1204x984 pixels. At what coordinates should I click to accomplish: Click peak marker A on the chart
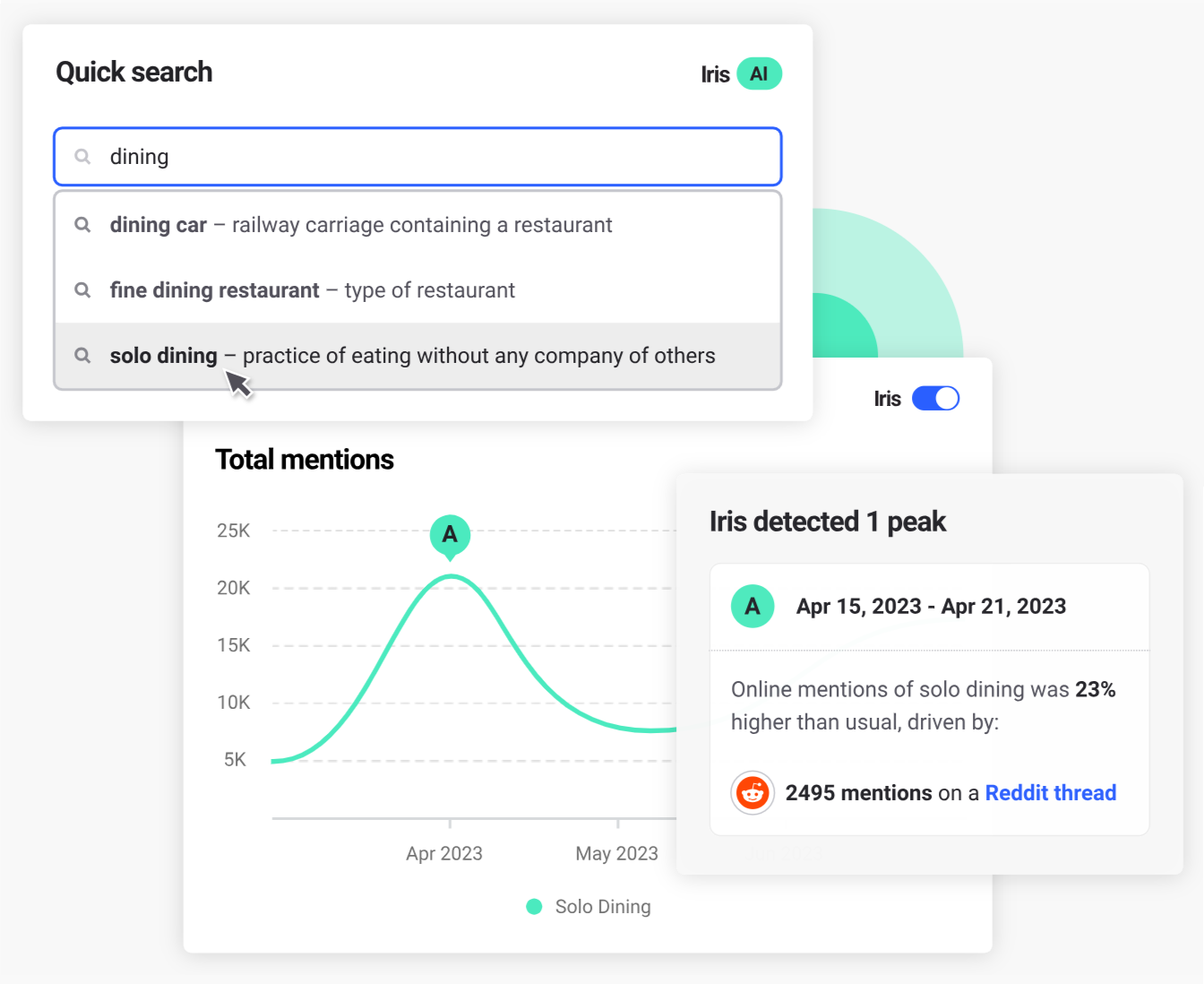pyautogui.click(x=450, y=535)
